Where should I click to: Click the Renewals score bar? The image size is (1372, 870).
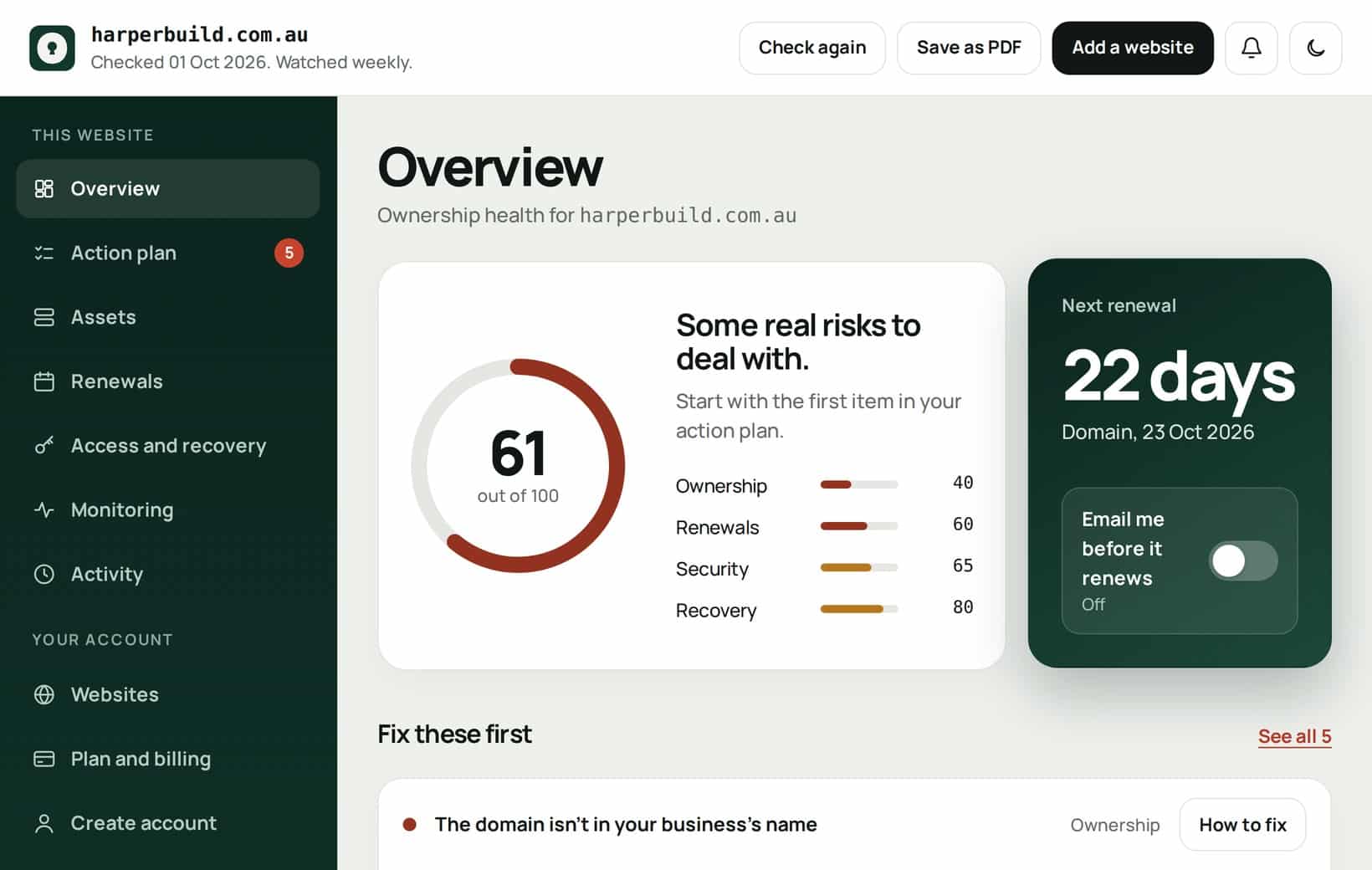[x=858, y=526]
